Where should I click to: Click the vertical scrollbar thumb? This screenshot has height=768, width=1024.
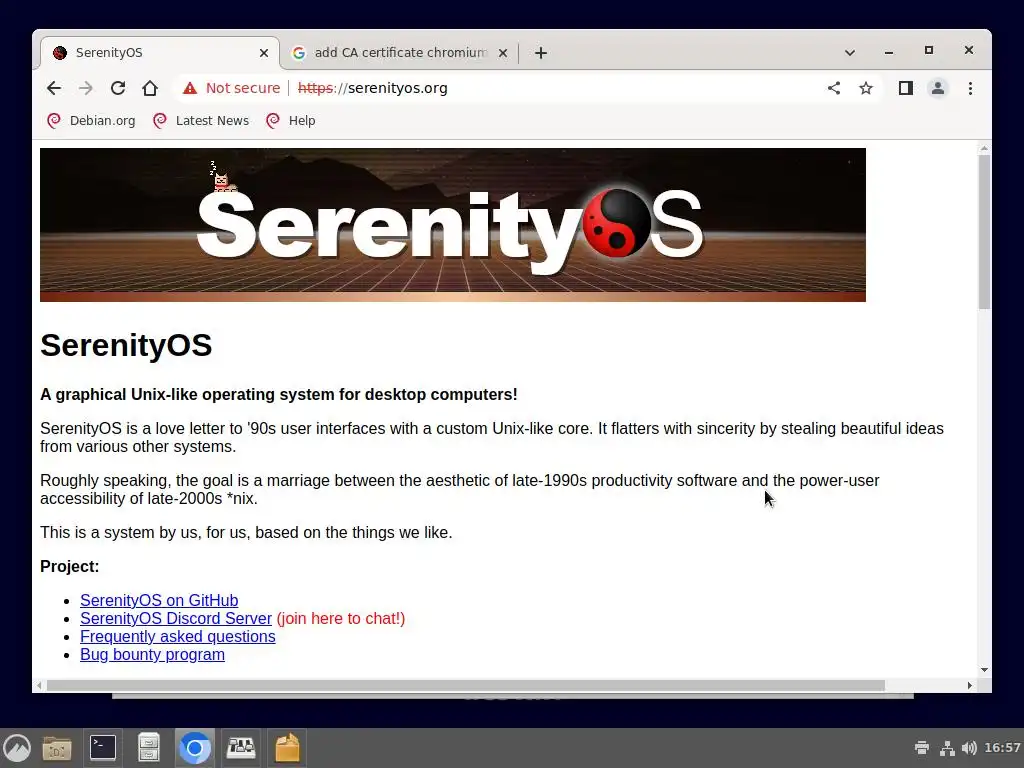pos(984,231)
